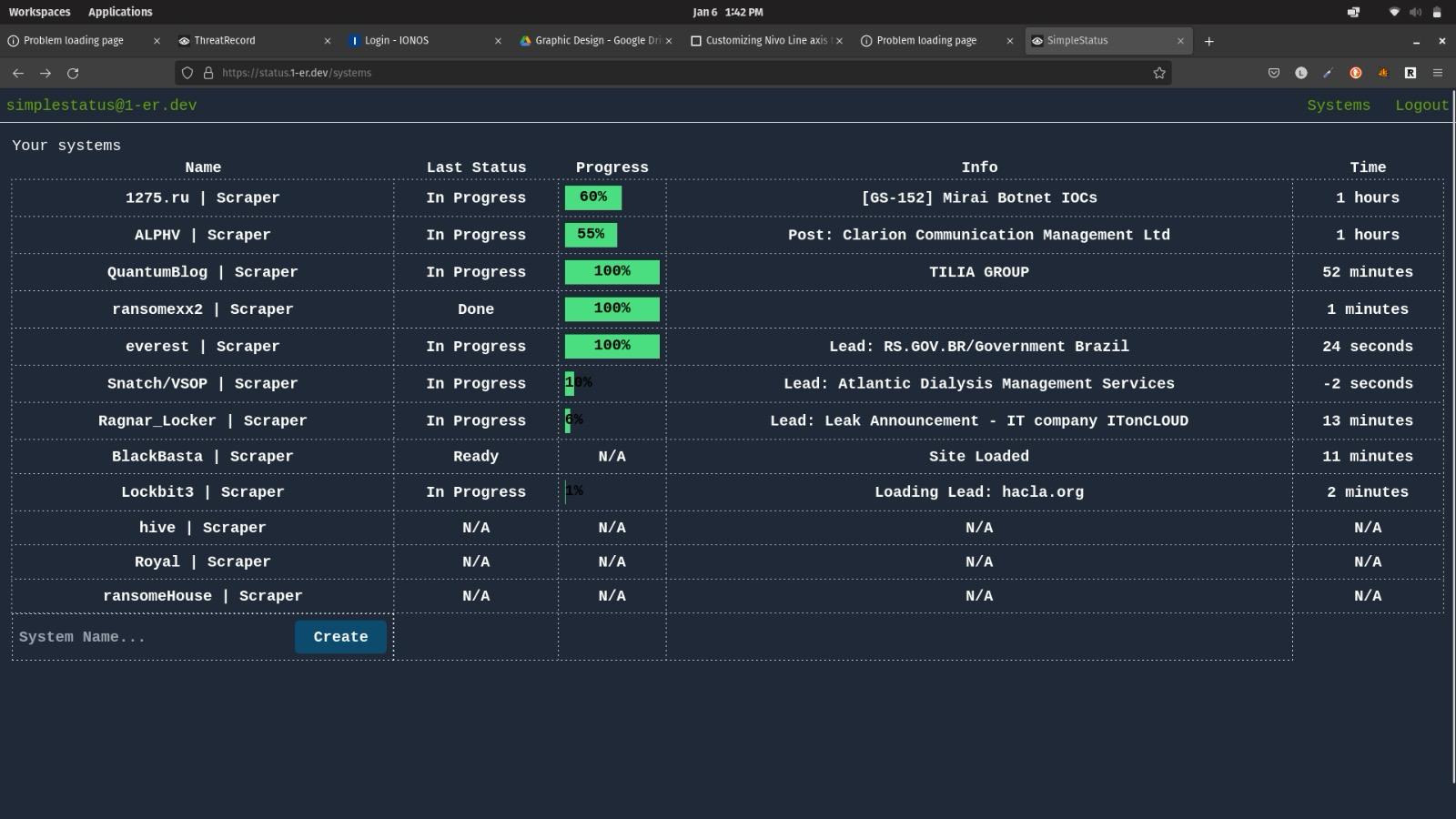Image resolution: width=1456 pixels, height=819 pixels.
Task: Click the white R extension icon
Action: click(1410, 73)
